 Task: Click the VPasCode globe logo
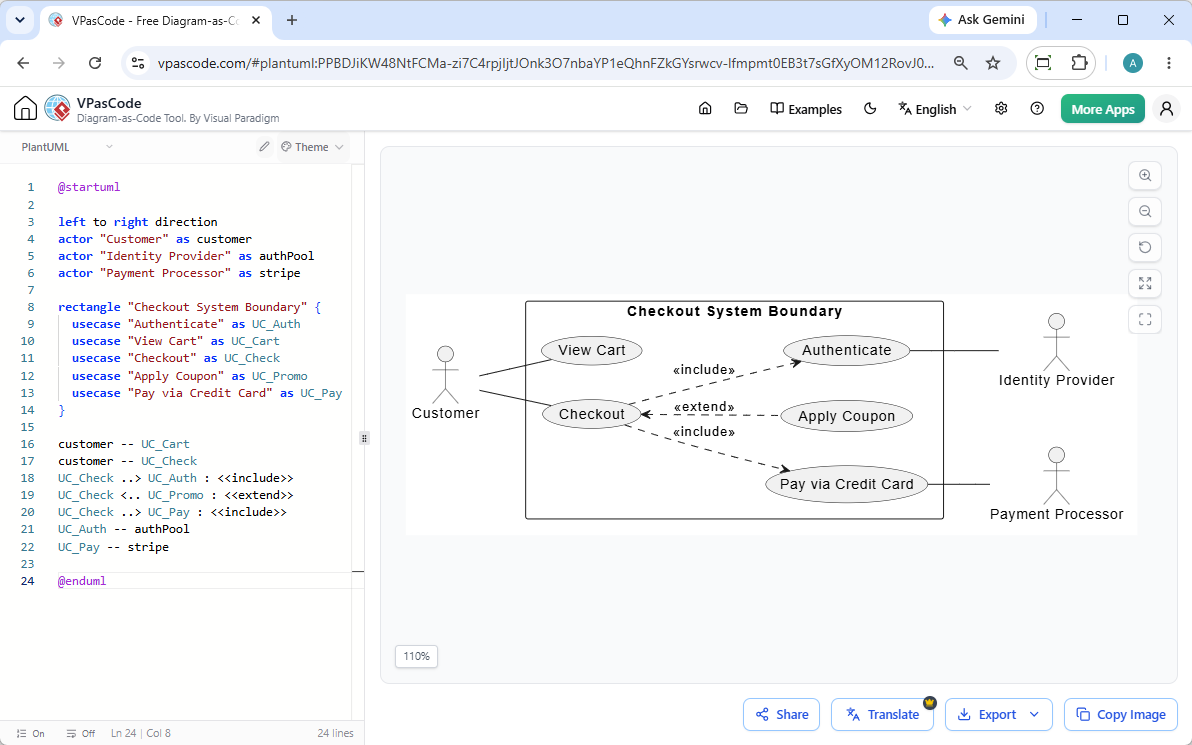[58, 109]
